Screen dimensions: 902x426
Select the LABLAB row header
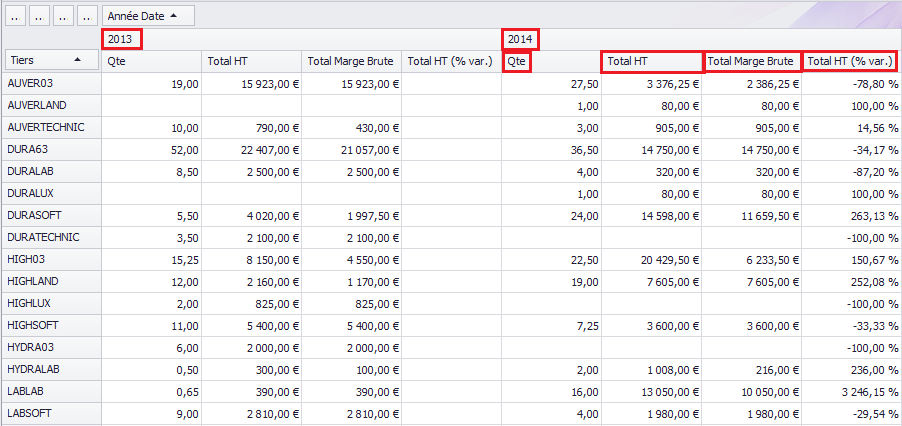(52, 392)
